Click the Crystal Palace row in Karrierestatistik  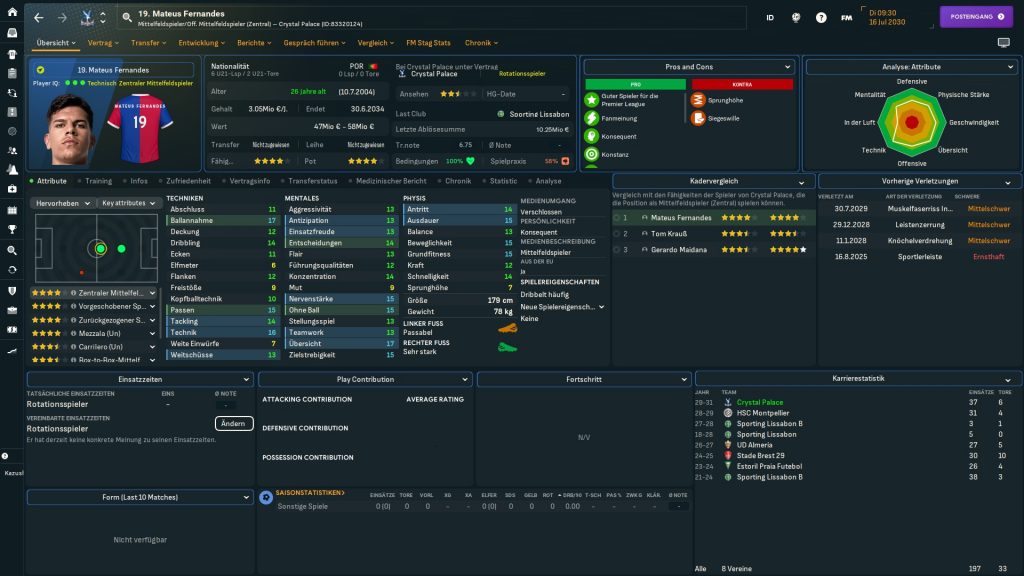[759, 402]
